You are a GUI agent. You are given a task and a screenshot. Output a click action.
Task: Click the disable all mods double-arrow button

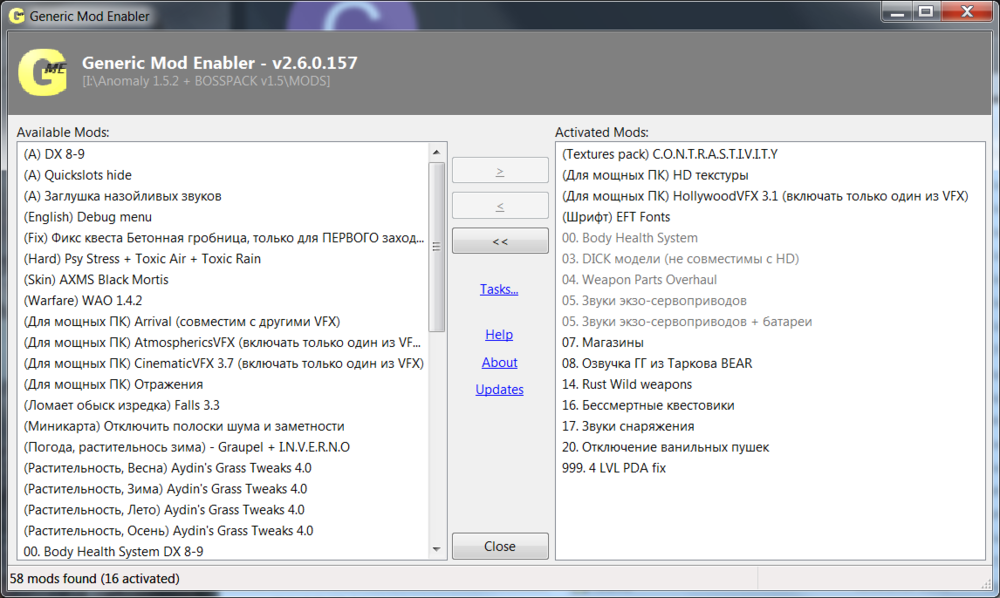pos(500,242)
